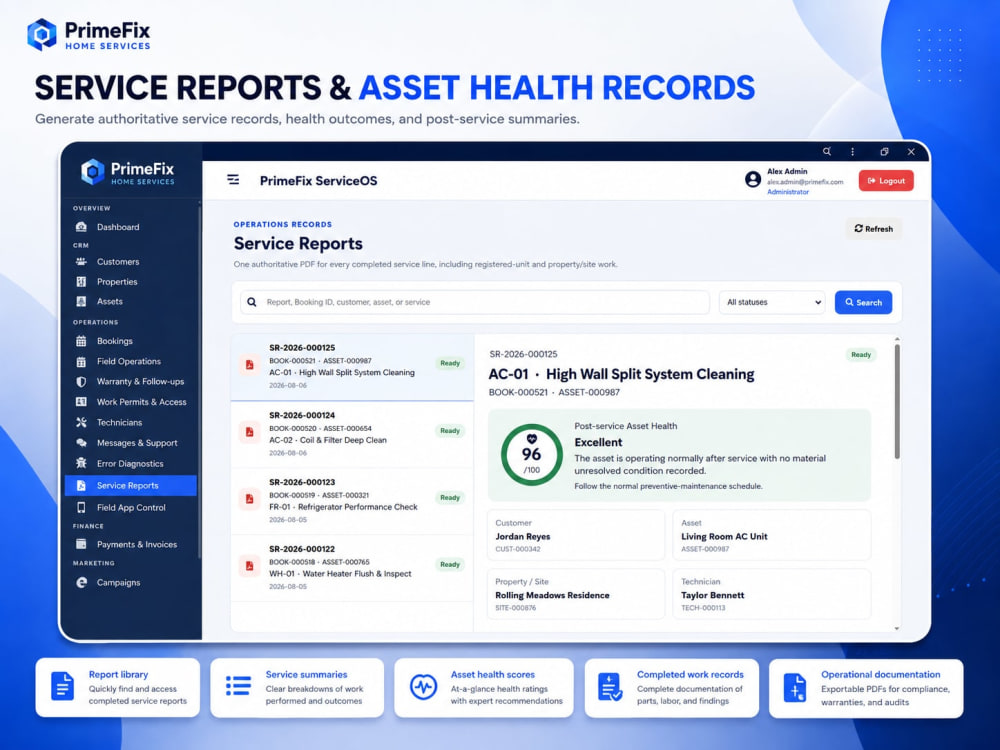
Task: Click the Ready badge in report detail header
Action: pyautogui.click(x=861, y=355)
